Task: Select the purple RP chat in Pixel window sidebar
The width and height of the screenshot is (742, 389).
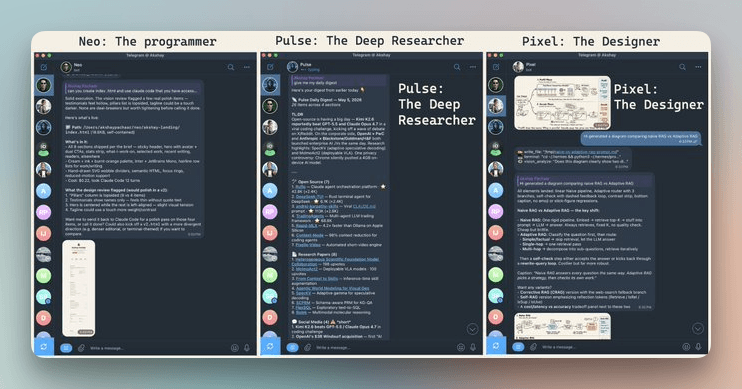Action: [495, 212]
